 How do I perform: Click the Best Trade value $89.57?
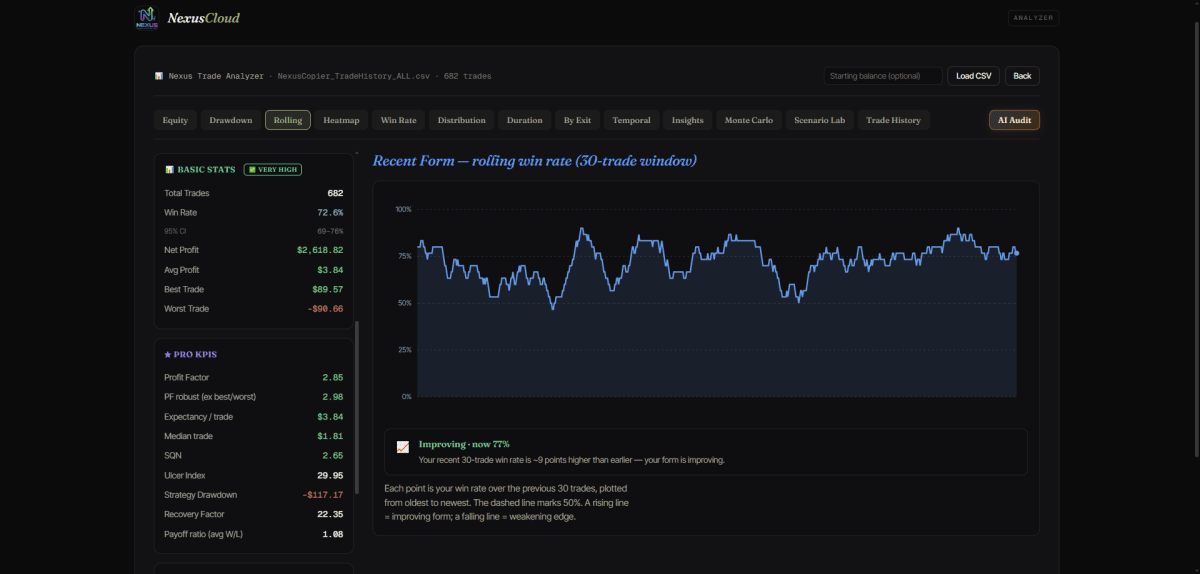click(327, 289)
